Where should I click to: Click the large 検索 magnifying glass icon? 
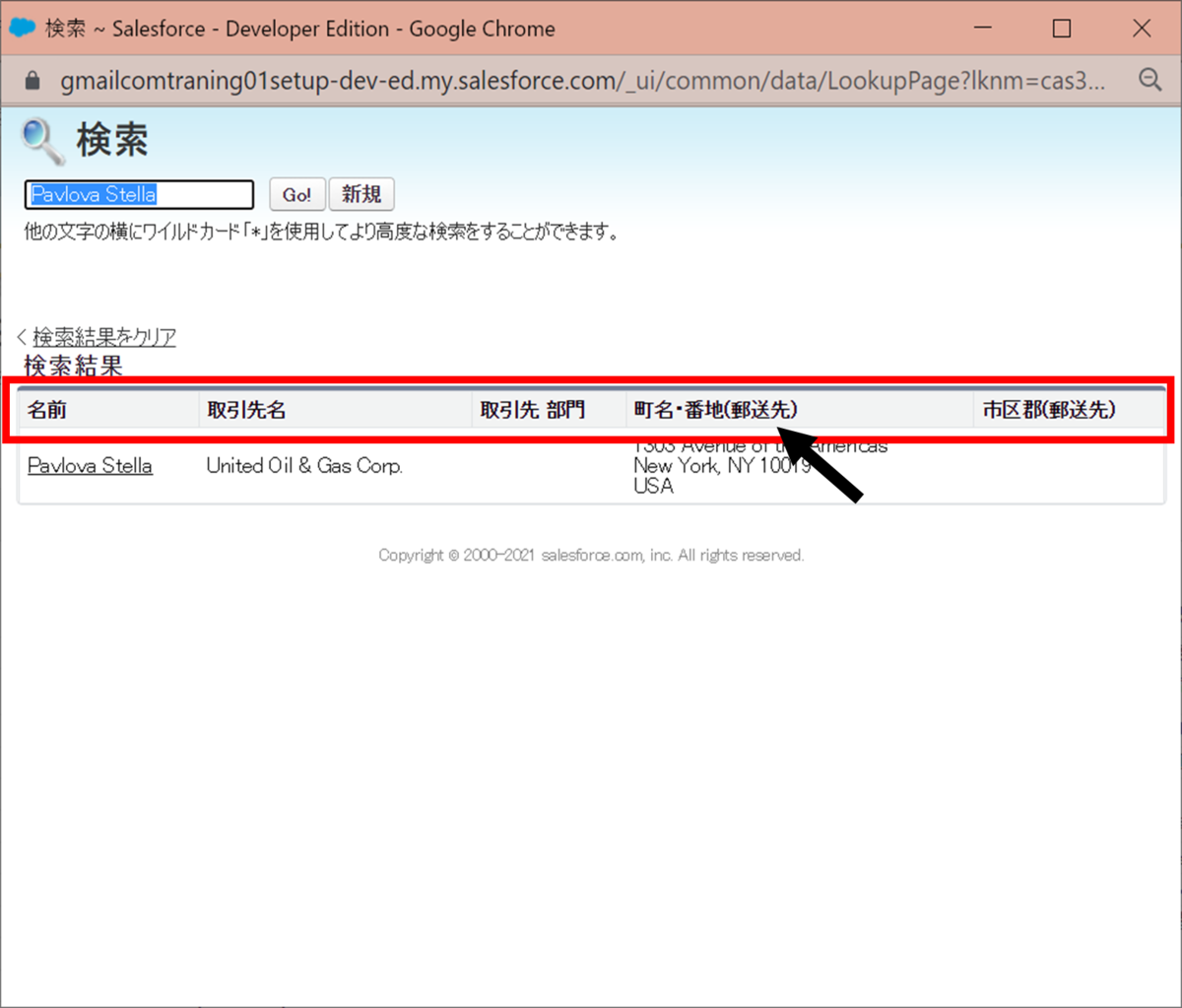[x=43, y=140]
